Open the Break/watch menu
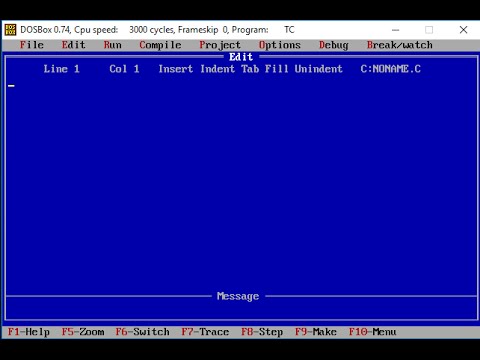 400,45
